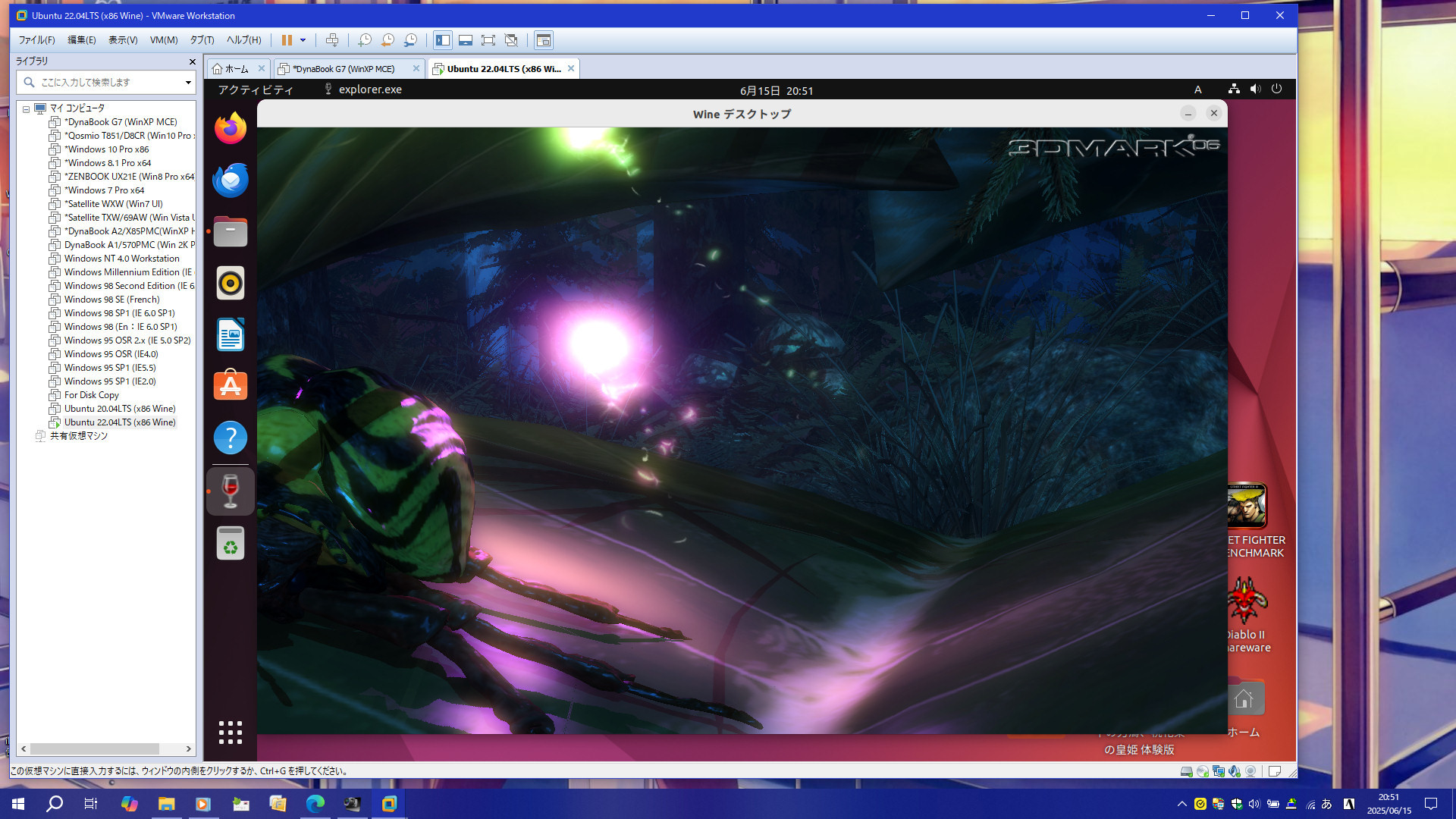Click the Wine glass icon in dock

coord(231,491)
